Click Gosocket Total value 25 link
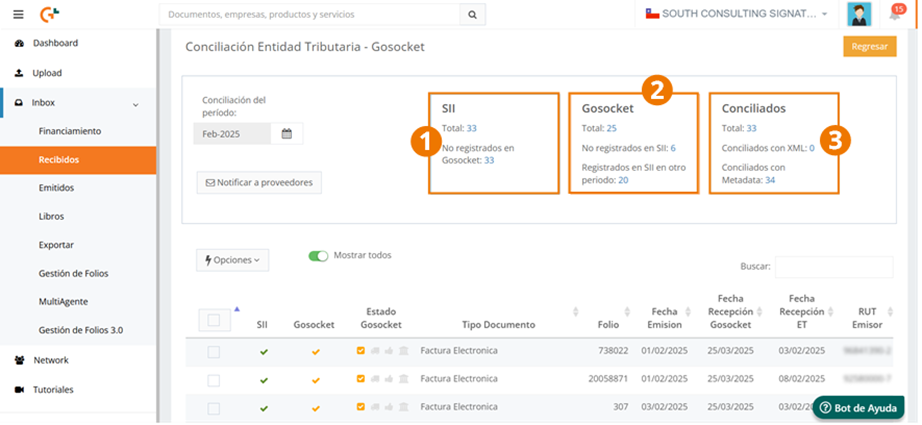The width and height of the screenshot is (922, 425). [x=612, y=128]
